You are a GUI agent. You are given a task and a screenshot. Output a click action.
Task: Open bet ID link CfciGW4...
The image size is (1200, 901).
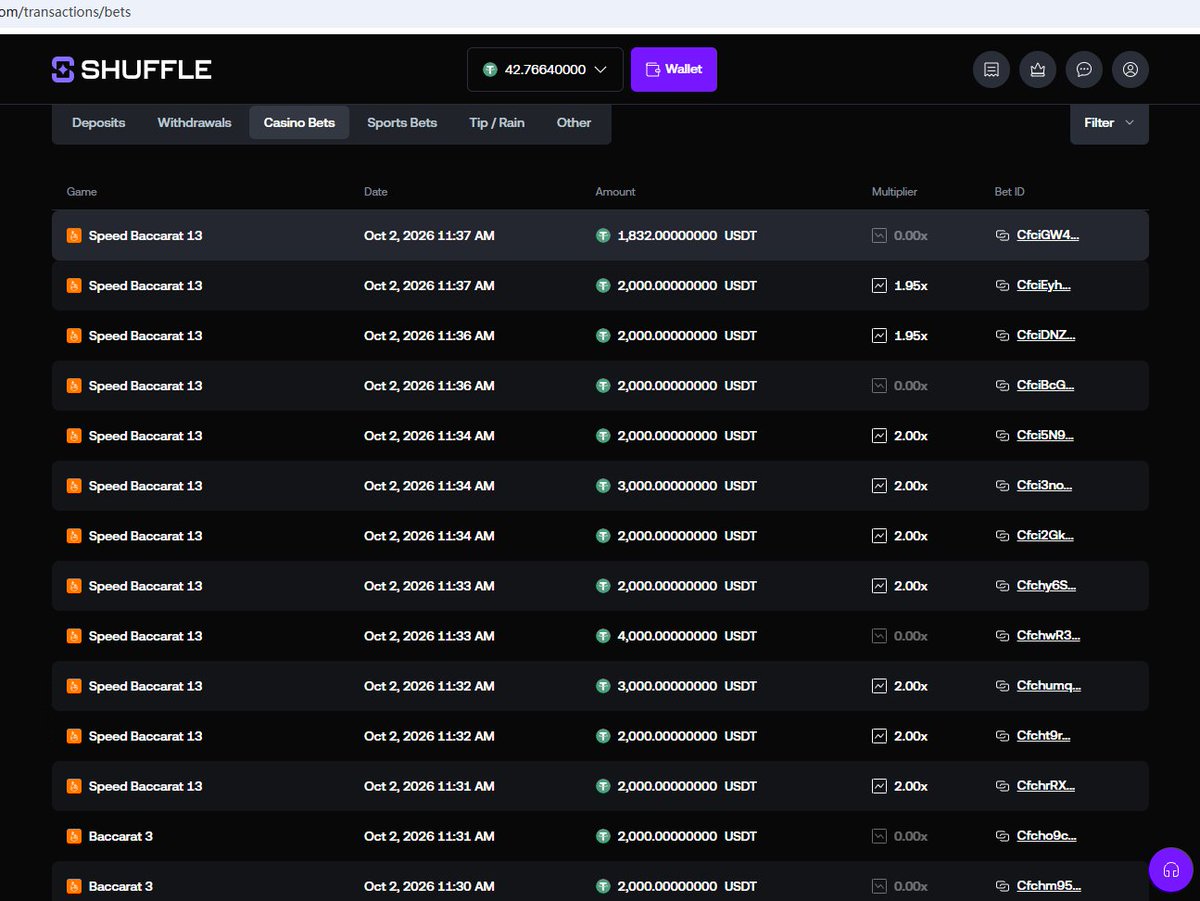click(1048, 236)
